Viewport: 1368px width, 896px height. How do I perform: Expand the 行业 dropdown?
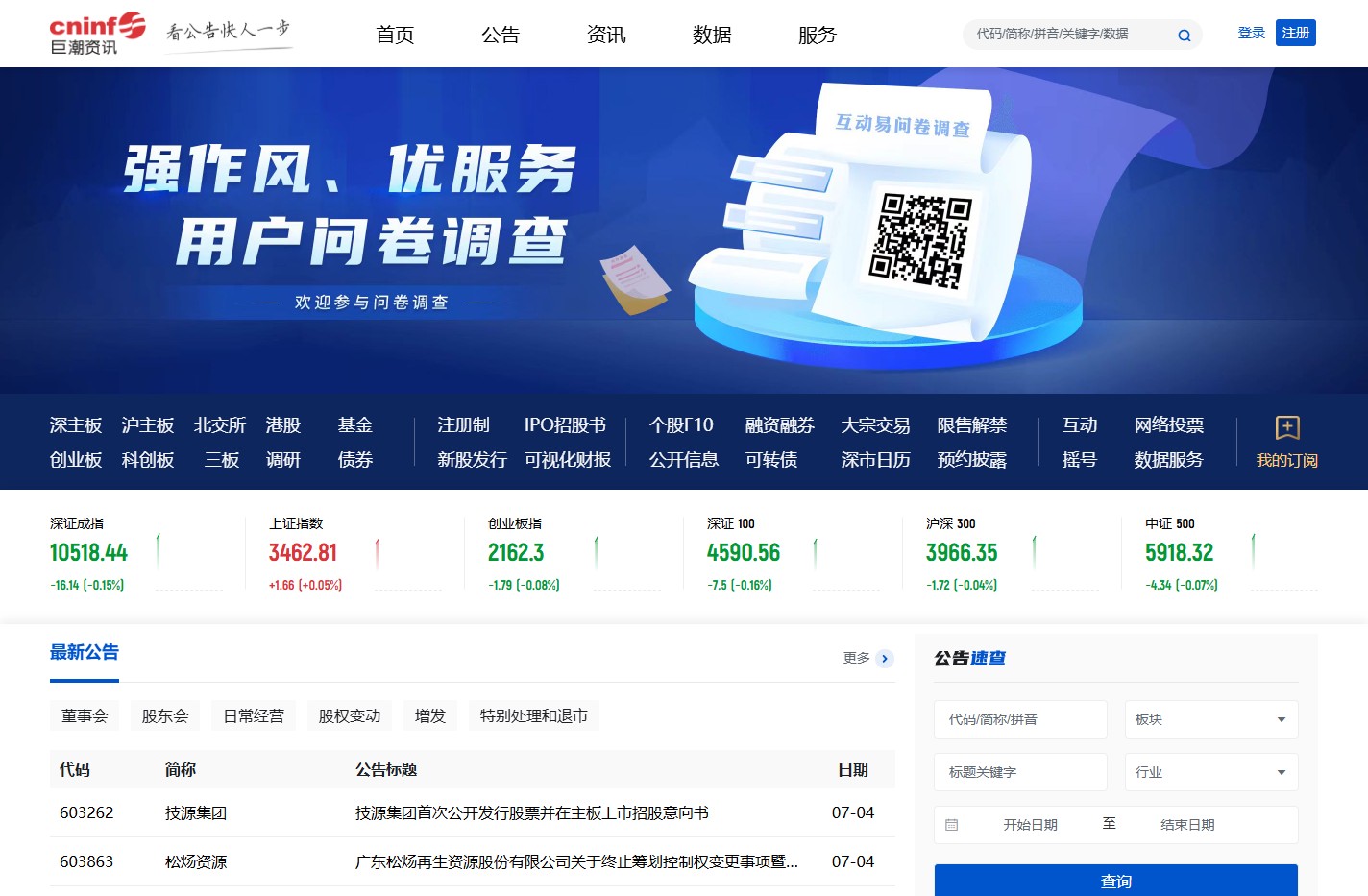pos(1211,772)
